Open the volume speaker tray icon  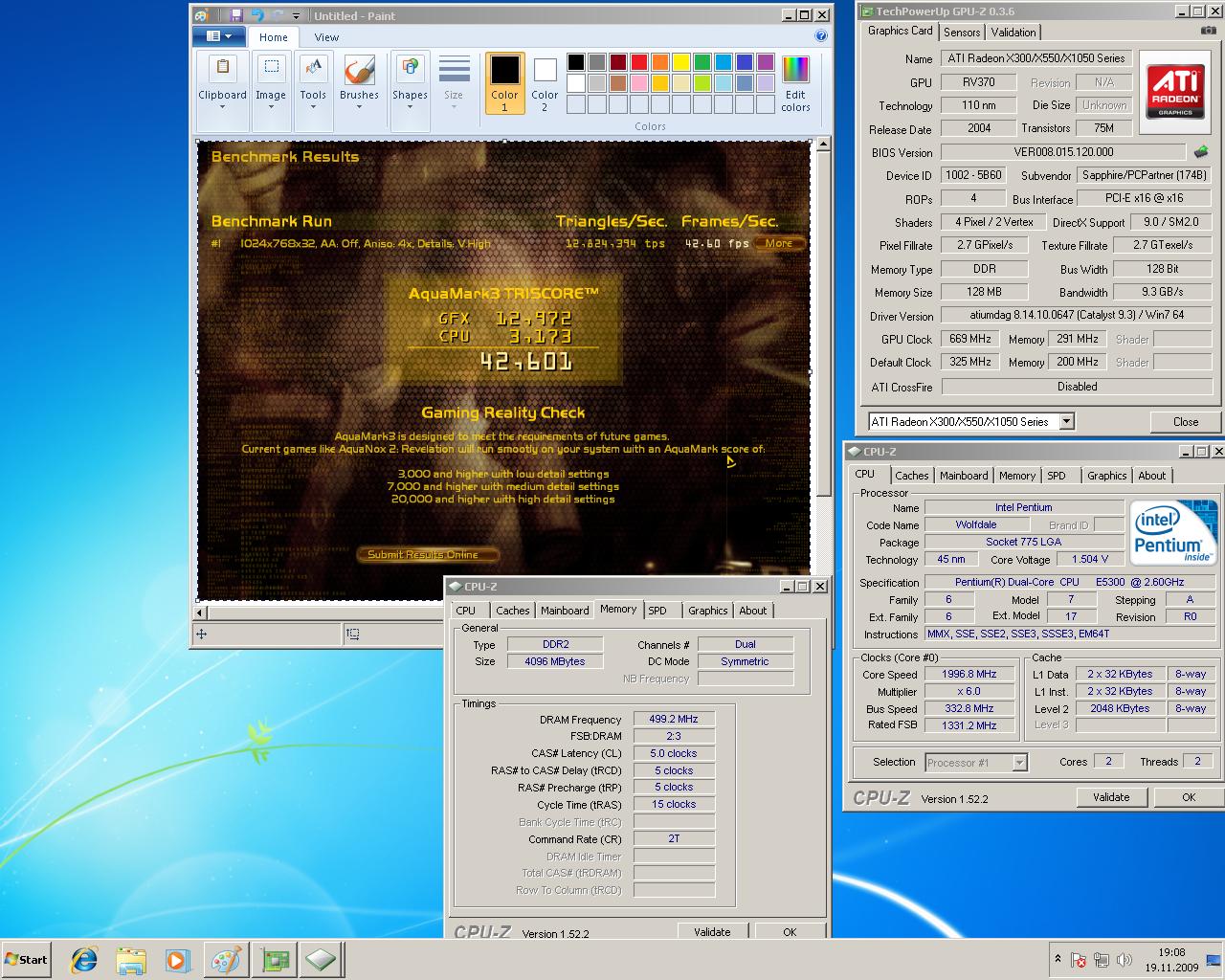click(1125, 960)
